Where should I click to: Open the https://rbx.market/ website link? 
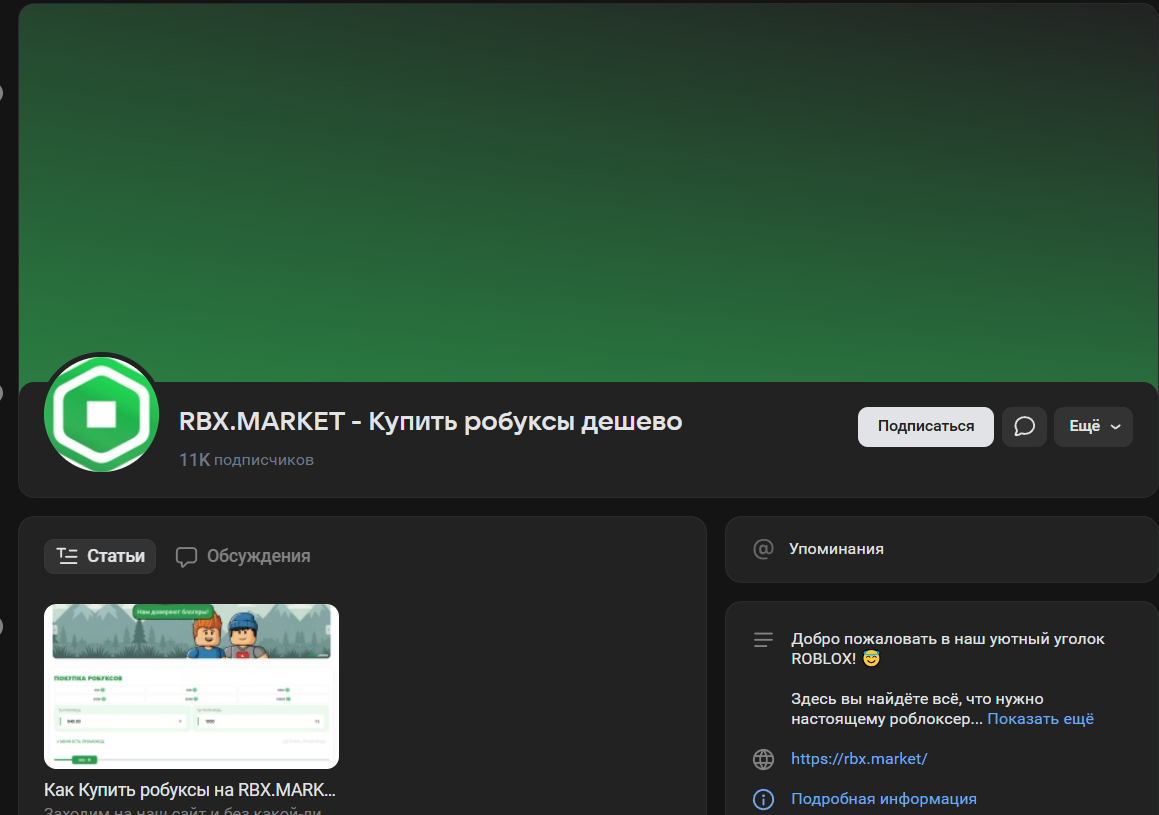pyautogui.click(x=859, y=759)
